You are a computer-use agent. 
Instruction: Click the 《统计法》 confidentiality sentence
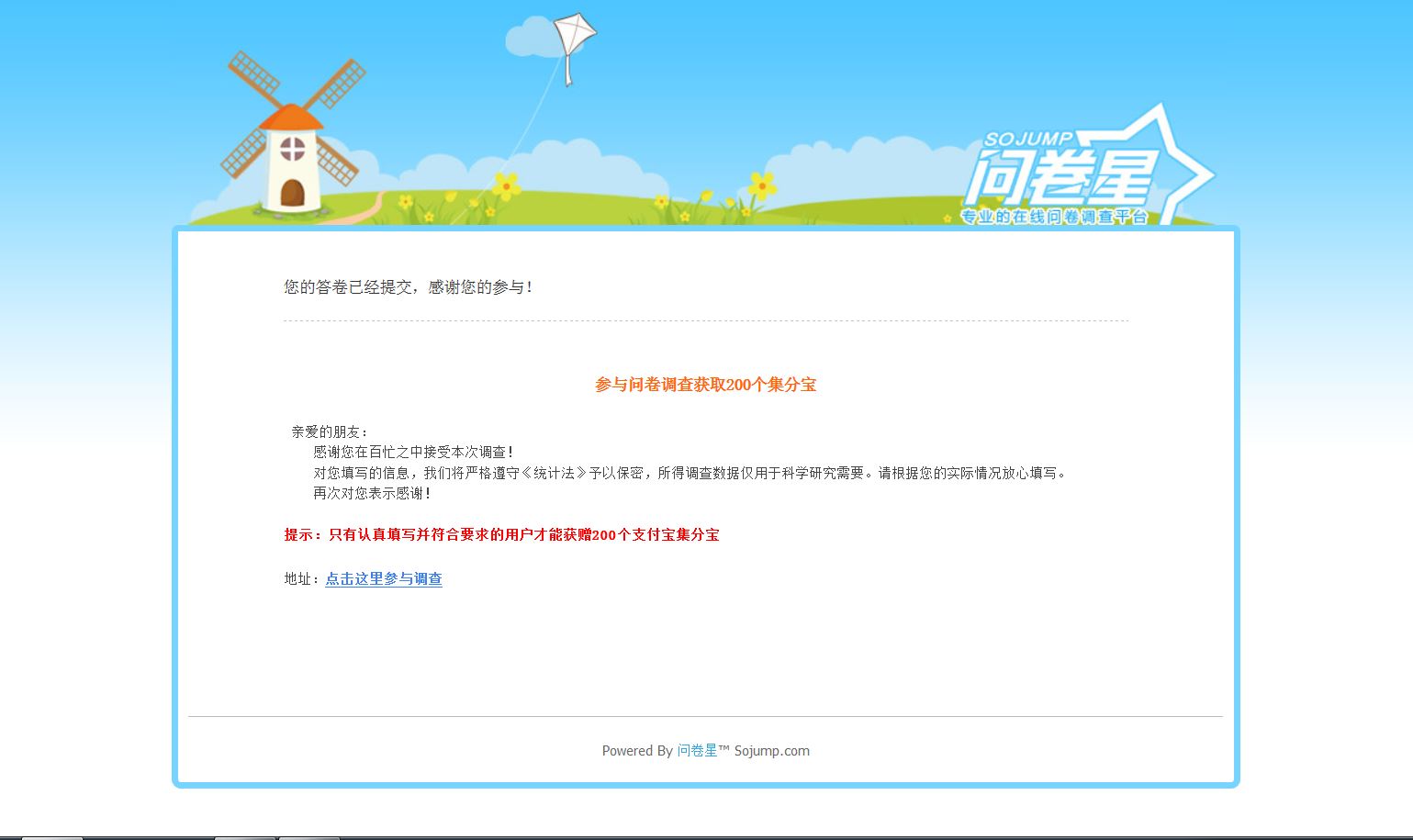click(690, 474)
